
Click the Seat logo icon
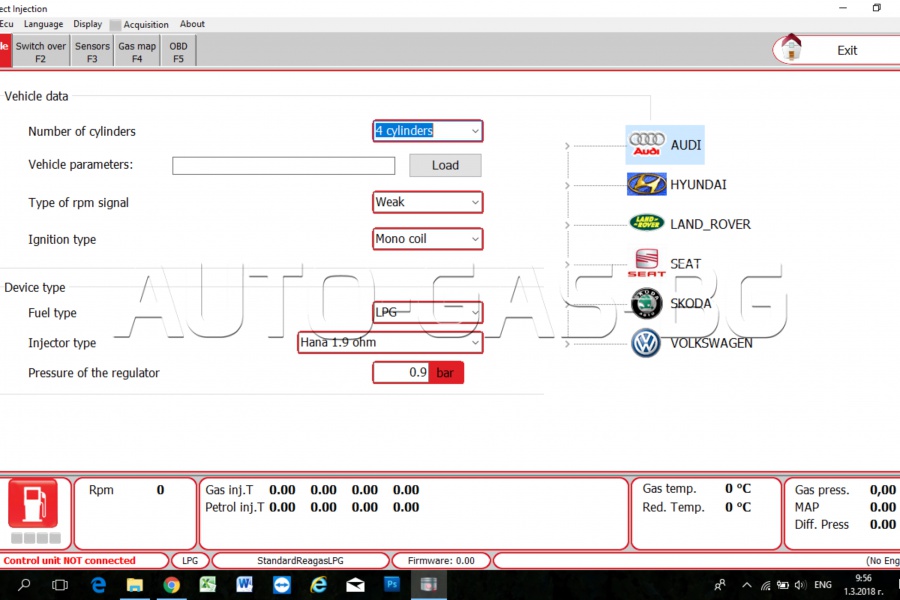pos(647,263)
